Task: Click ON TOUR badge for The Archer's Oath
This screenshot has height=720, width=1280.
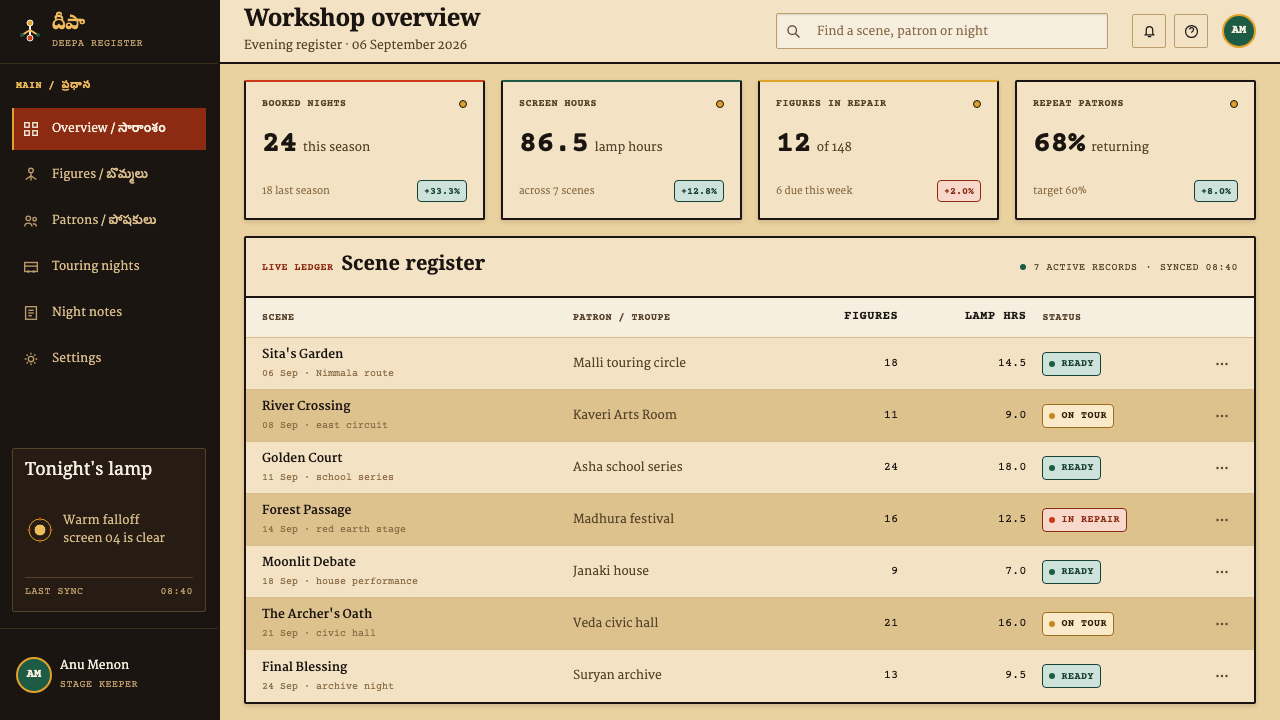Action: (x=1078, y=624)
